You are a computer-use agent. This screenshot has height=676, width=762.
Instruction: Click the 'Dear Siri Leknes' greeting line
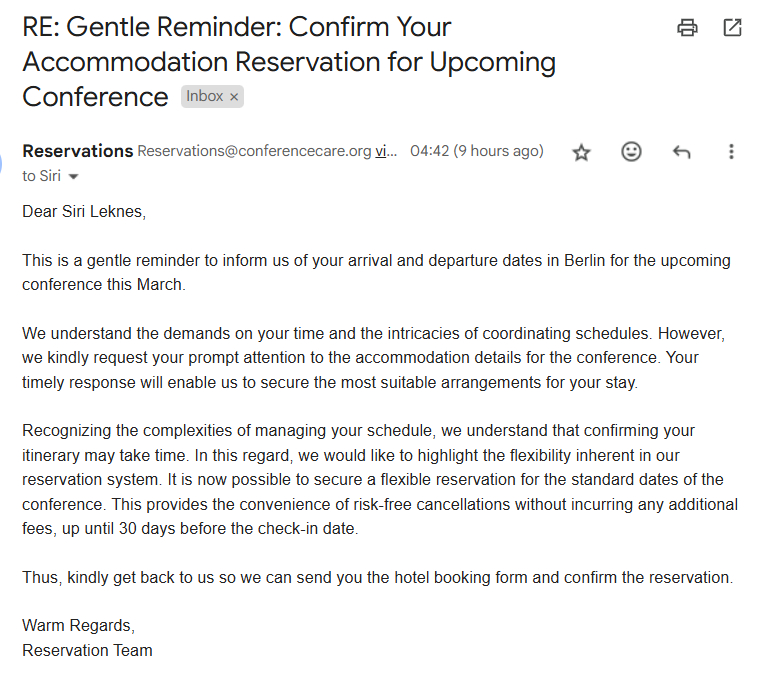point(84,211)
